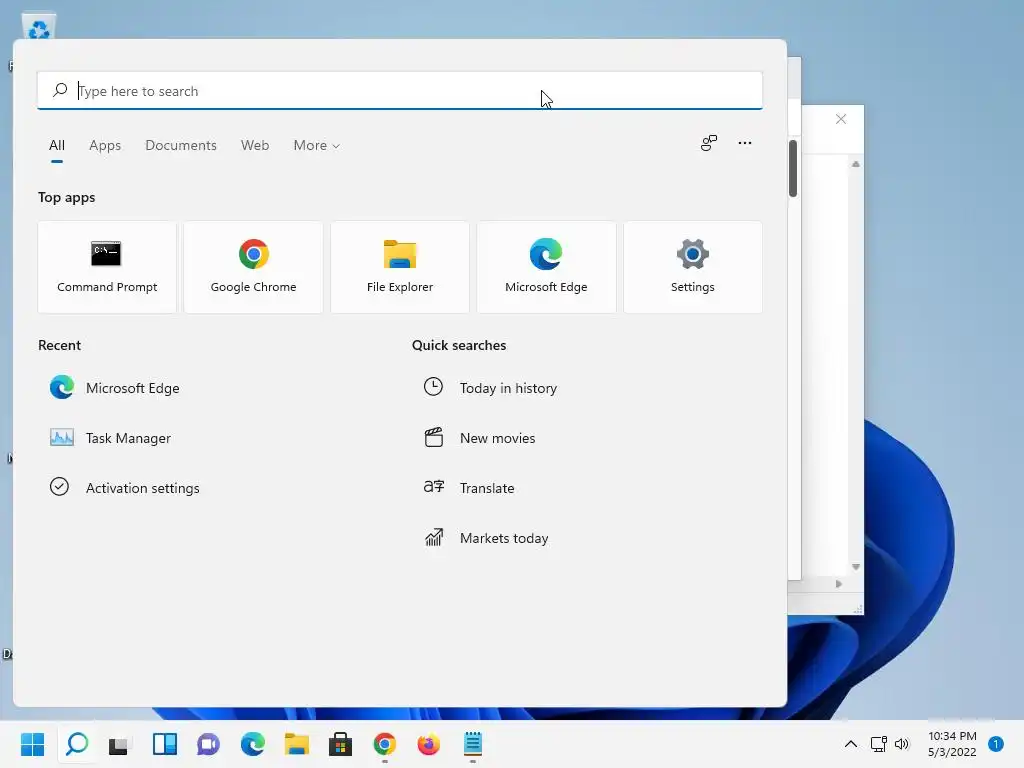This screenshot has width=1024, height=768.
Task: Click scroll-down arrow in background window
Action: (856, 567)
